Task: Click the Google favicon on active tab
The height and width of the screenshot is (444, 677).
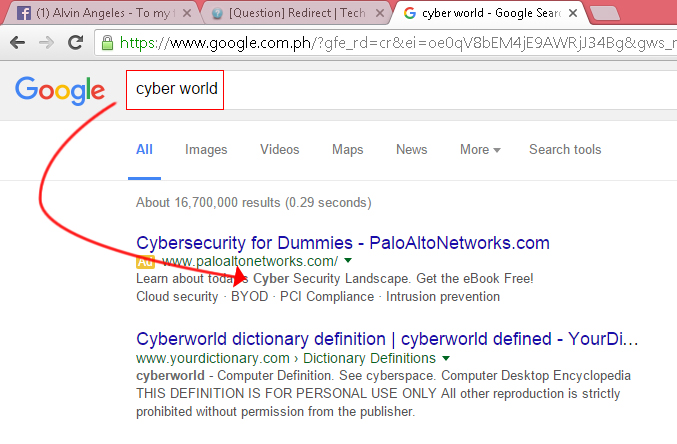Action: click(410, 13)
